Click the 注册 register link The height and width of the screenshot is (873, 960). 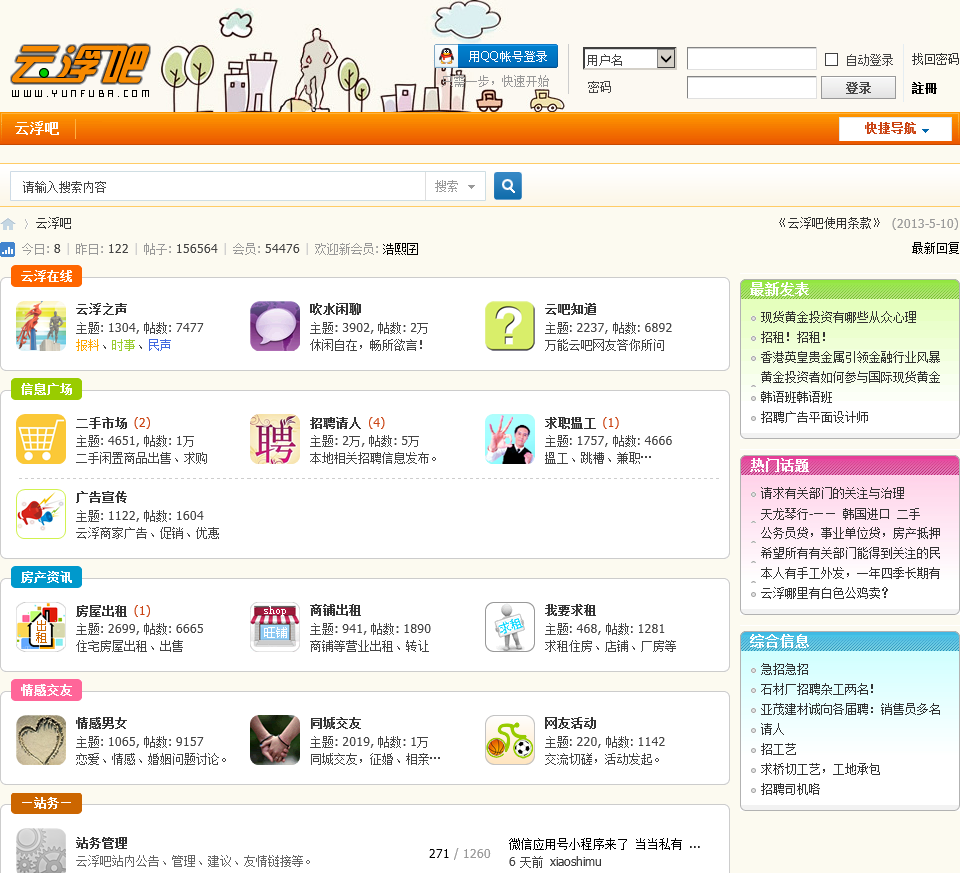tap(924, 88)
